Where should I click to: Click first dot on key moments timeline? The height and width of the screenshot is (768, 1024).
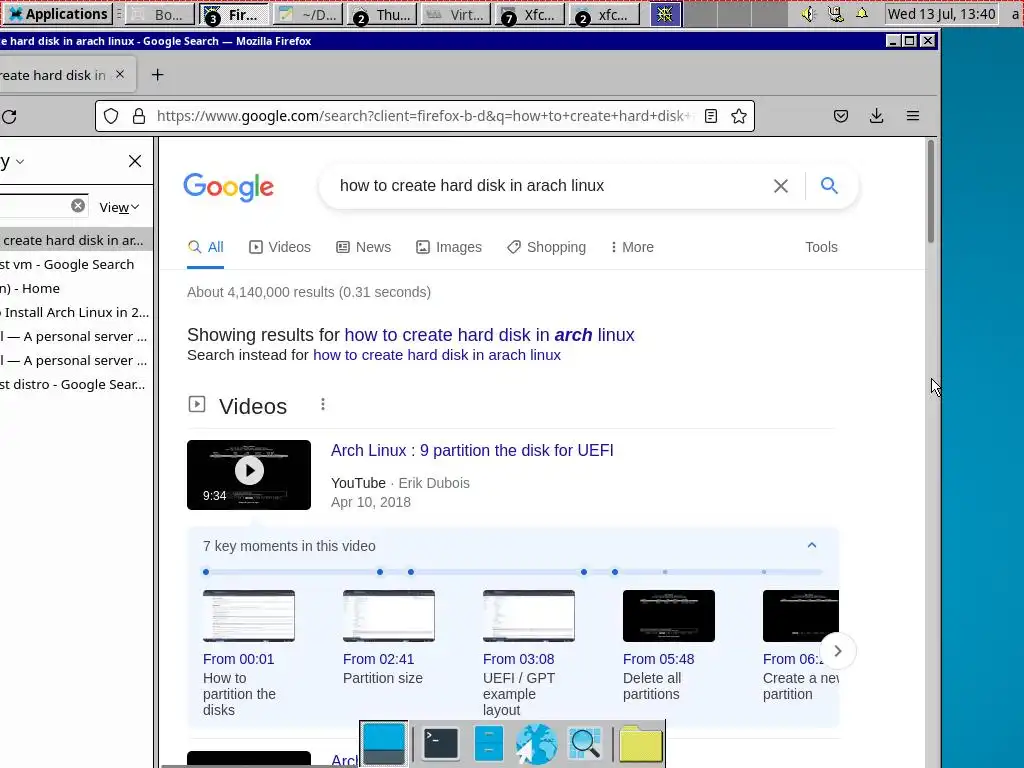pos(206,572)
